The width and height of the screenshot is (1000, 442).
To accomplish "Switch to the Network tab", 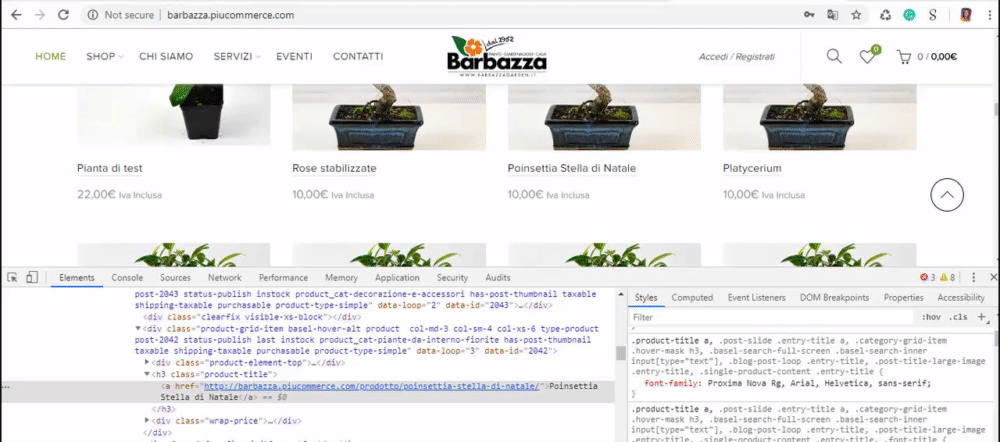I will [224, 277].
